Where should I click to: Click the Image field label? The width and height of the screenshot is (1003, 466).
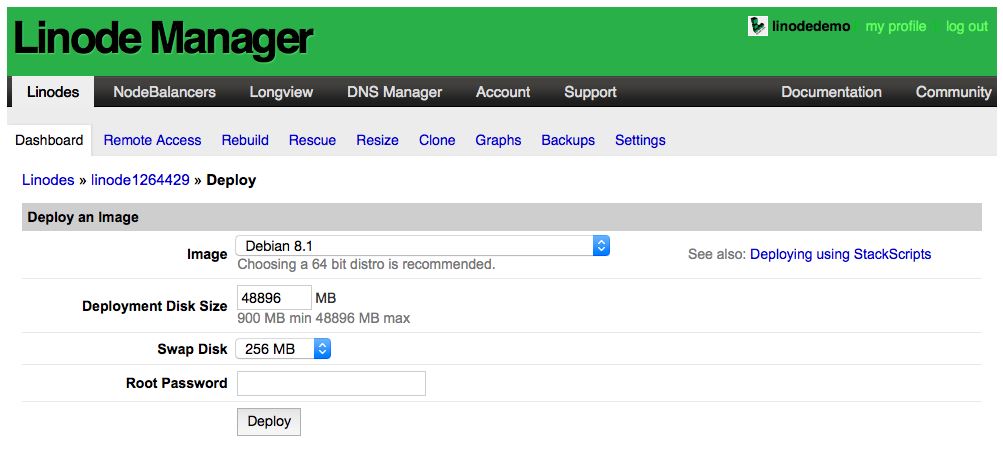point(207,254)
